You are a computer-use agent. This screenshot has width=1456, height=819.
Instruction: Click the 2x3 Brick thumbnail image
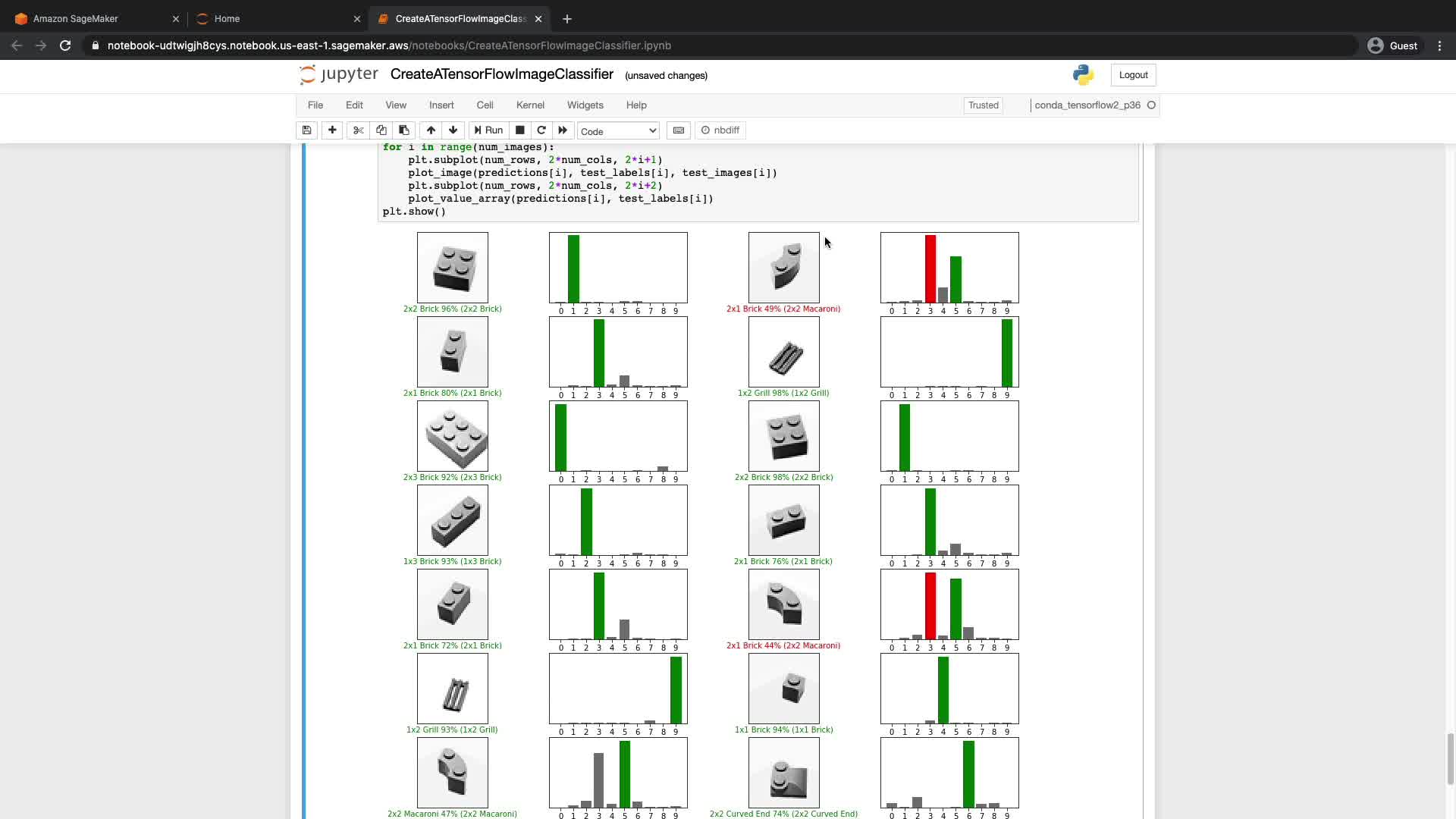(x=453, y=437)
